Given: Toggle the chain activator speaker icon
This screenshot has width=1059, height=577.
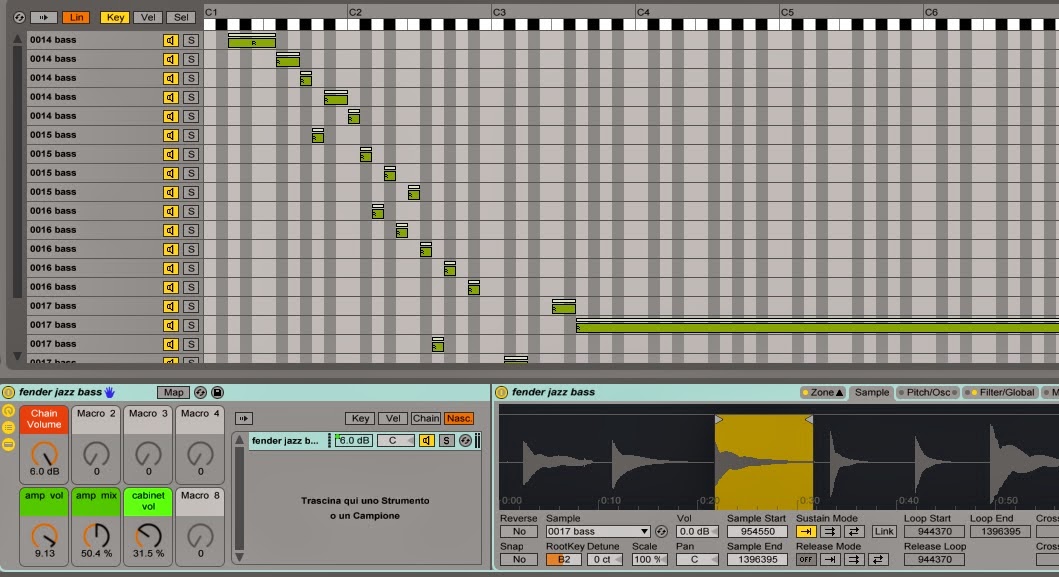Looking at the screenshot, I should [x=426, y=441].
